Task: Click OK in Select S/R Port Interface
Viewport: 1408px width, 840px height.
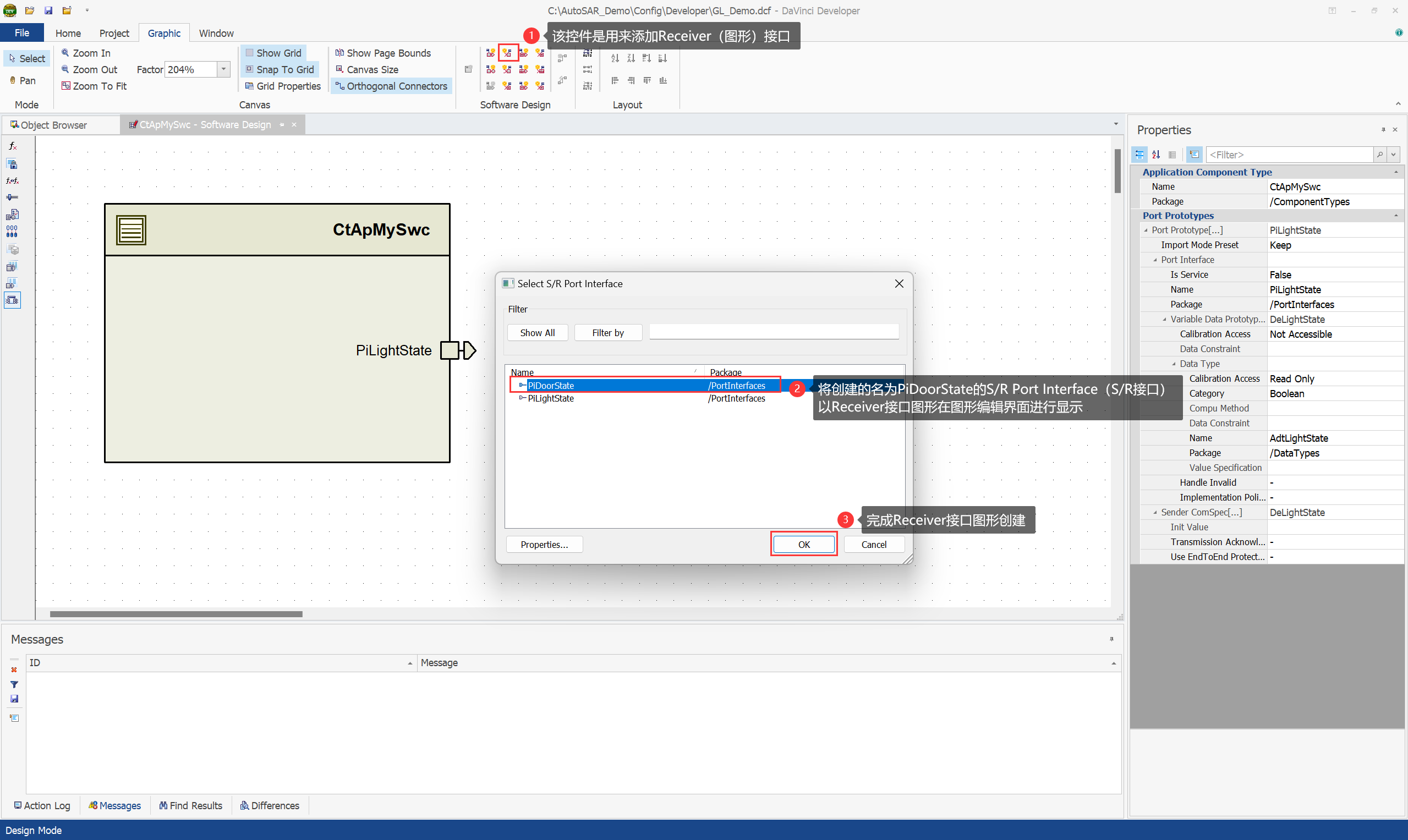Action: [x=803, y=544]
